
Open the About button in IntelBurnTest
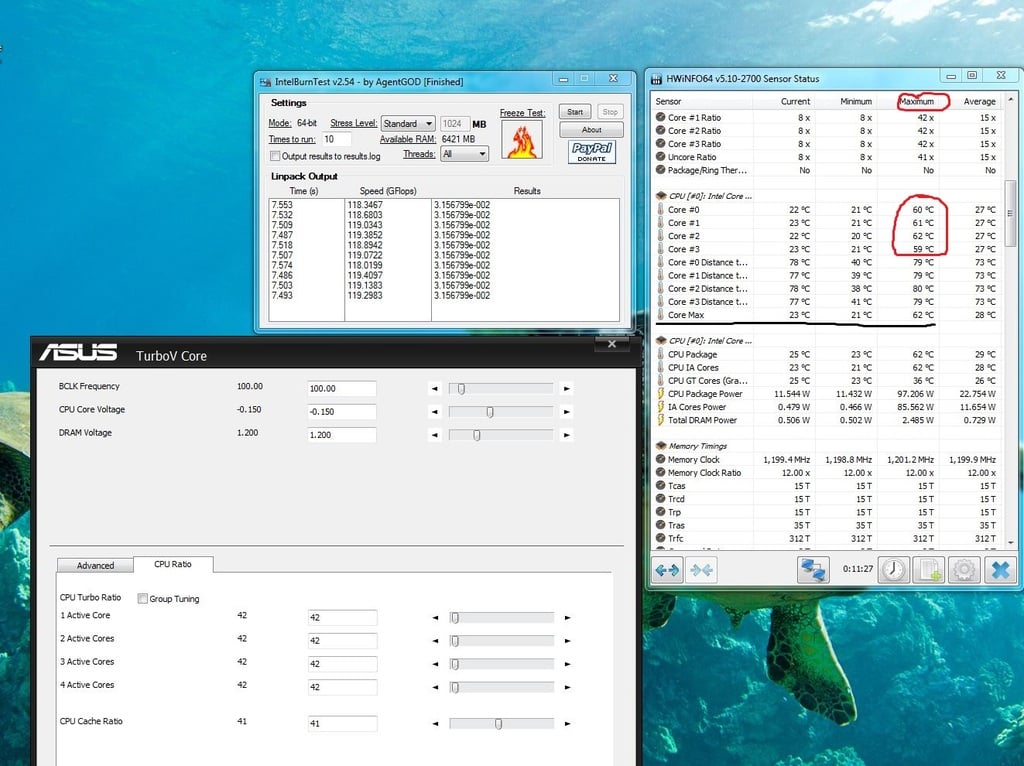tap(592, 130)
